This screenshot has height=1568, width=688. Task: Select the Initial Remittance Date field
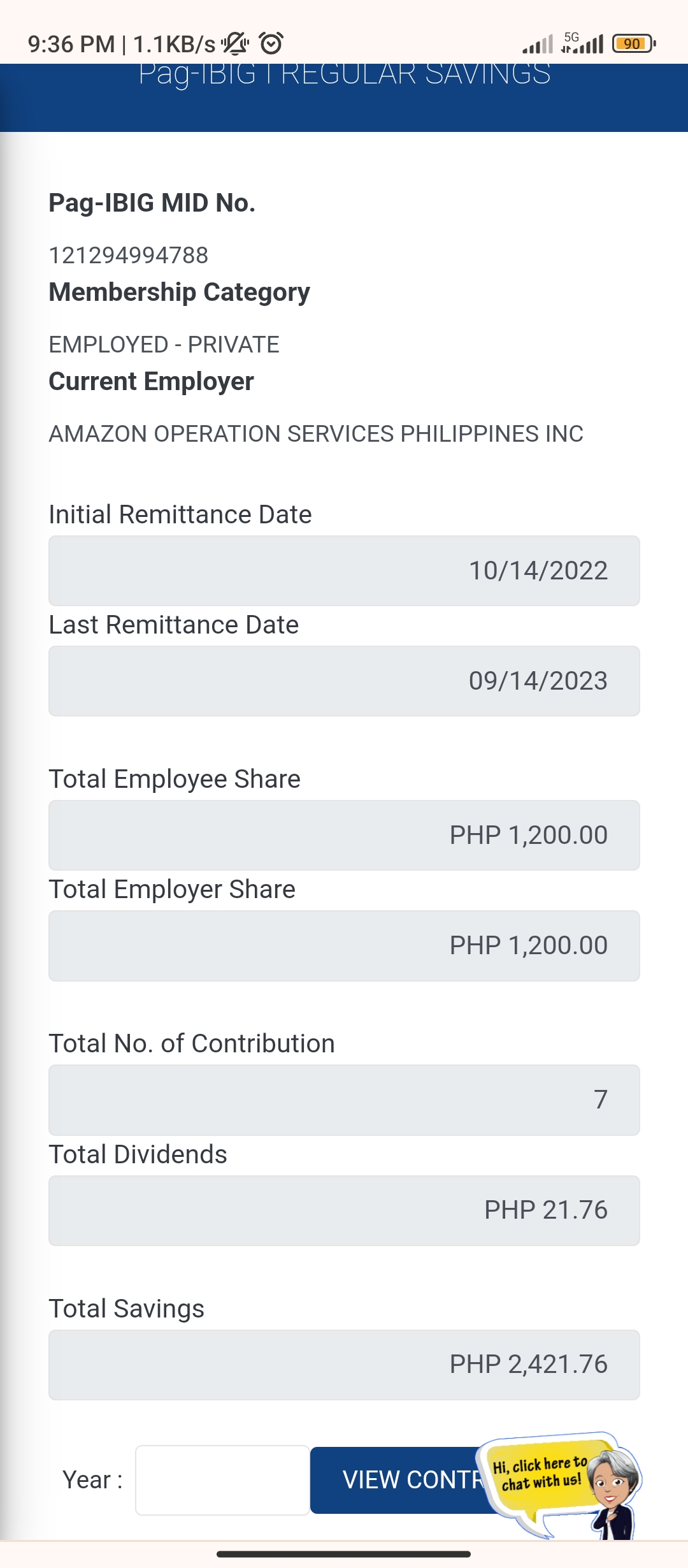[x=344, y=570]
